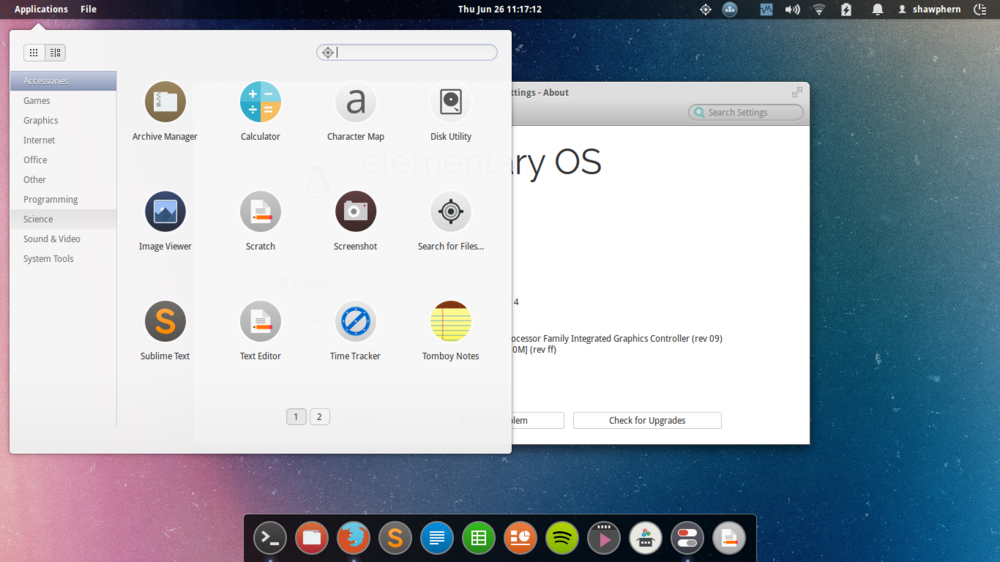Viewport: 1000px width, 562px height.
Task: Click the crosshair indicator in top panel
Action: [705, 9]
